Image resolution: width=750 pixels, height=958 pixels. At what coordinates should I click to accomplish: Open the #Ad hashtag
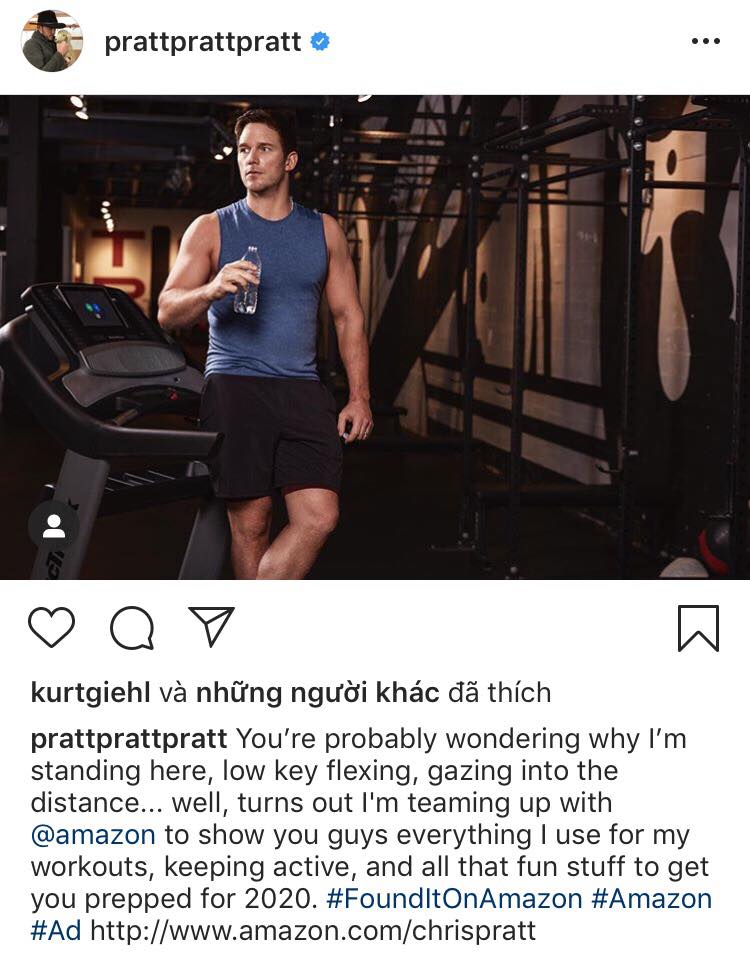(56, 931)
